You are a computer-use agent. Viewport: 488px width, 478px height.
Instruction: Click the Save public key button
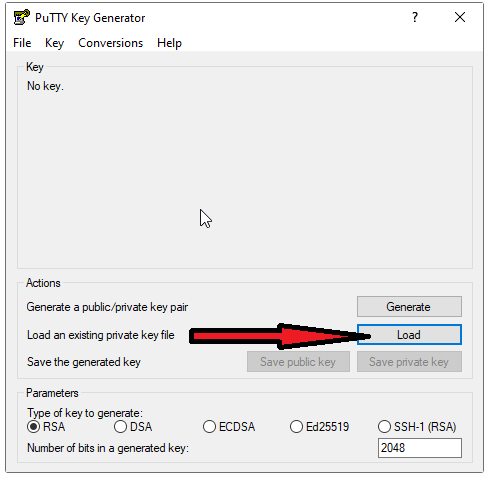[x=298, y=362]
